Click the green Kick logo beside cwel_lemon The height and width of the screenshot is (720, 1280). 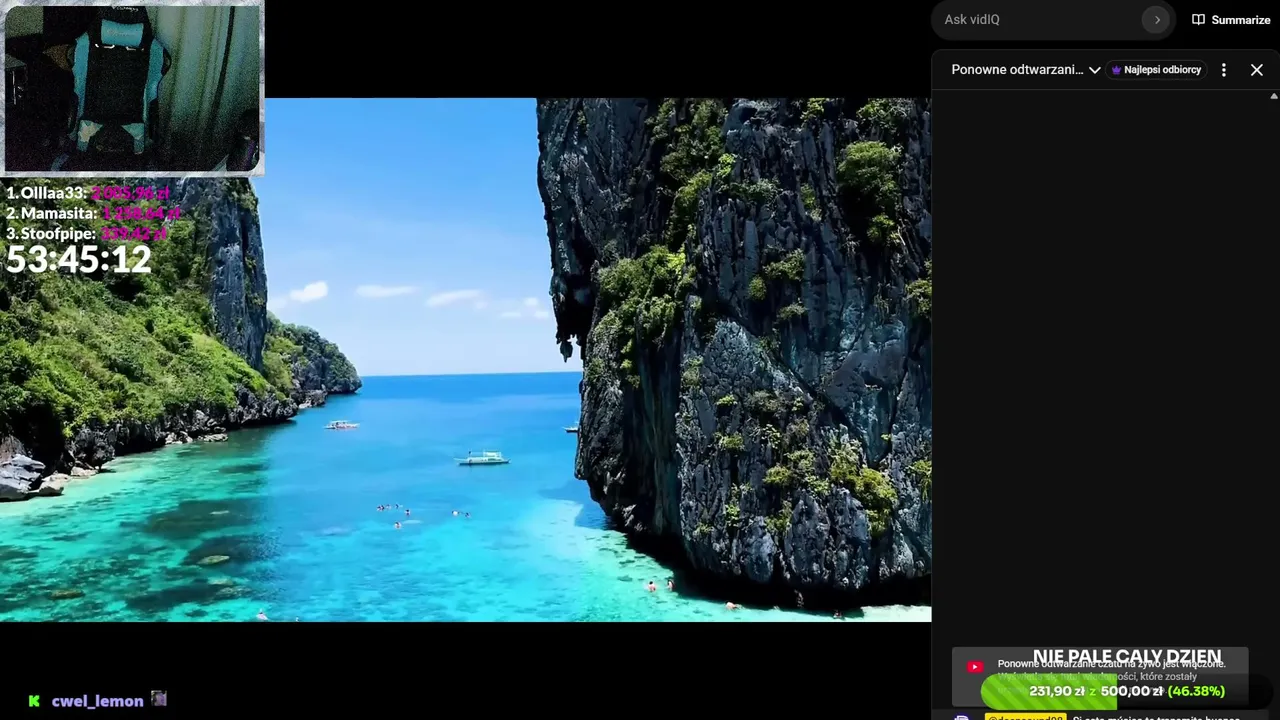point(34,701)
